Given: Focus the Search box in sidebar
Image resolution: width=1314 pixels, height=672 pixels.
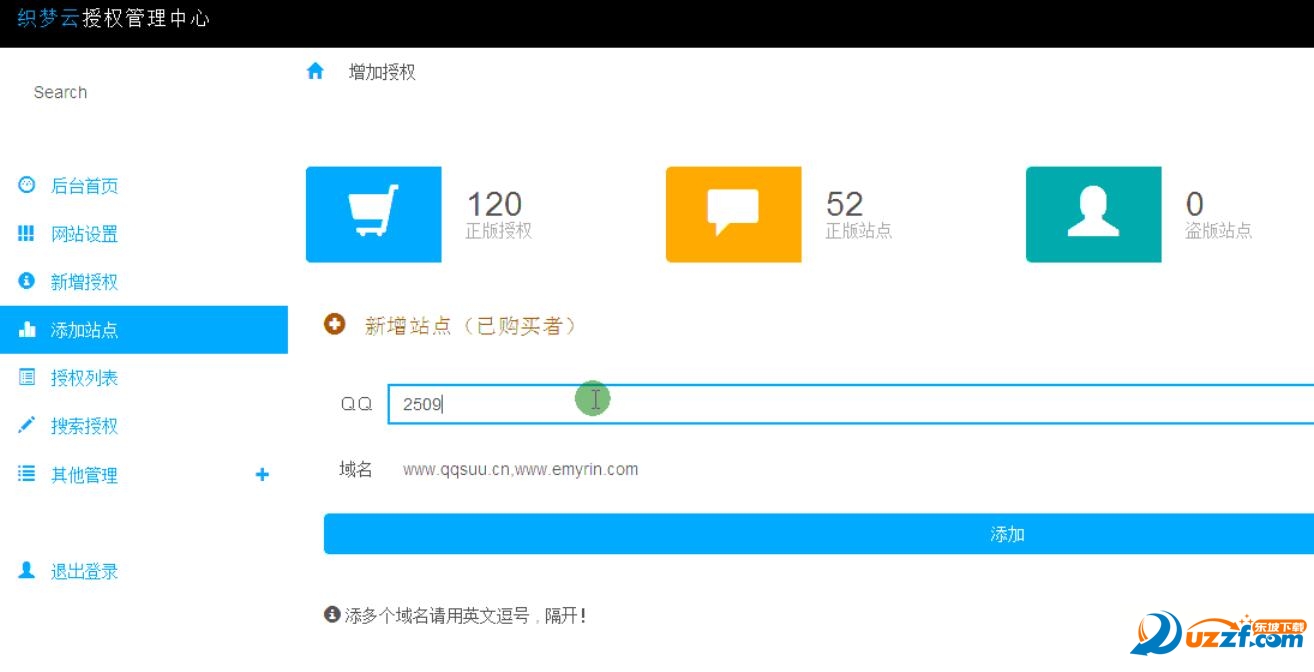Looking at the screenshot, I should click(x=144, y=92).
